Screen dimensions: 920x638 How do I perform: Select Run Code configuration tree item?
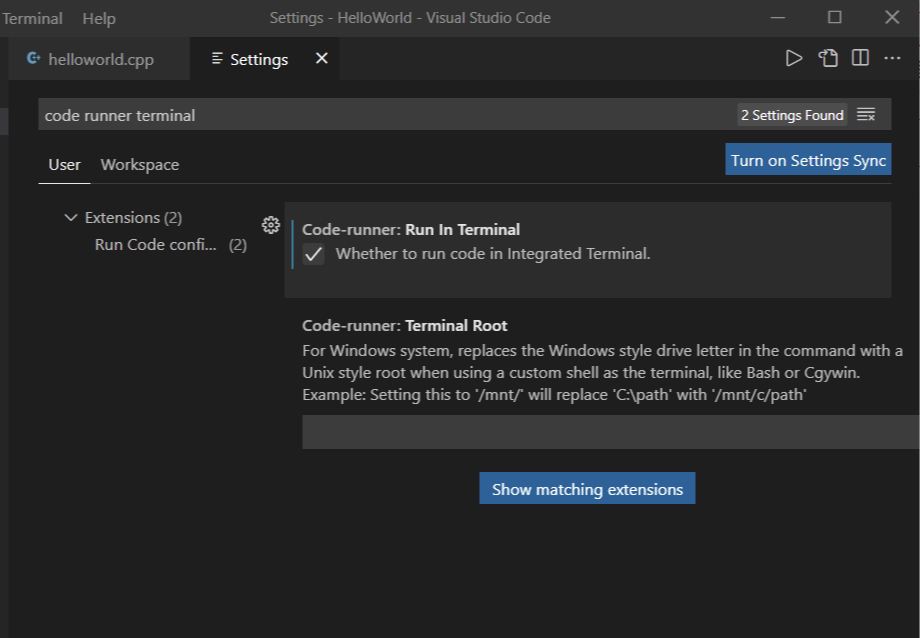pos(171,245)
